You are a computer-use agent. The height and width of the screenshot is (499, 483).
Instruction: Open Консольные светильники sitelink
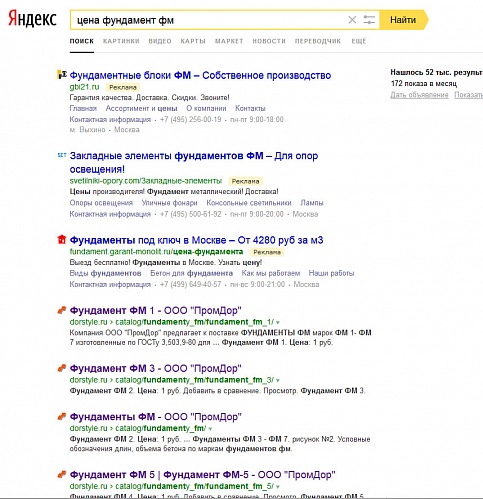click(249, 203)
